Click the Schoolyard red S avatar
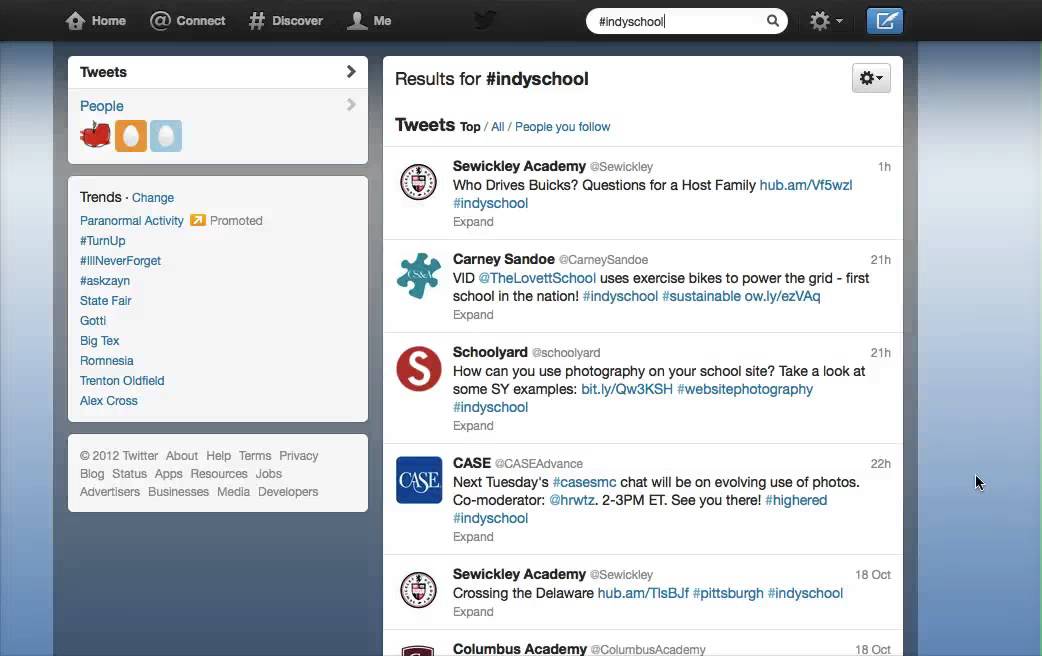 419,368
